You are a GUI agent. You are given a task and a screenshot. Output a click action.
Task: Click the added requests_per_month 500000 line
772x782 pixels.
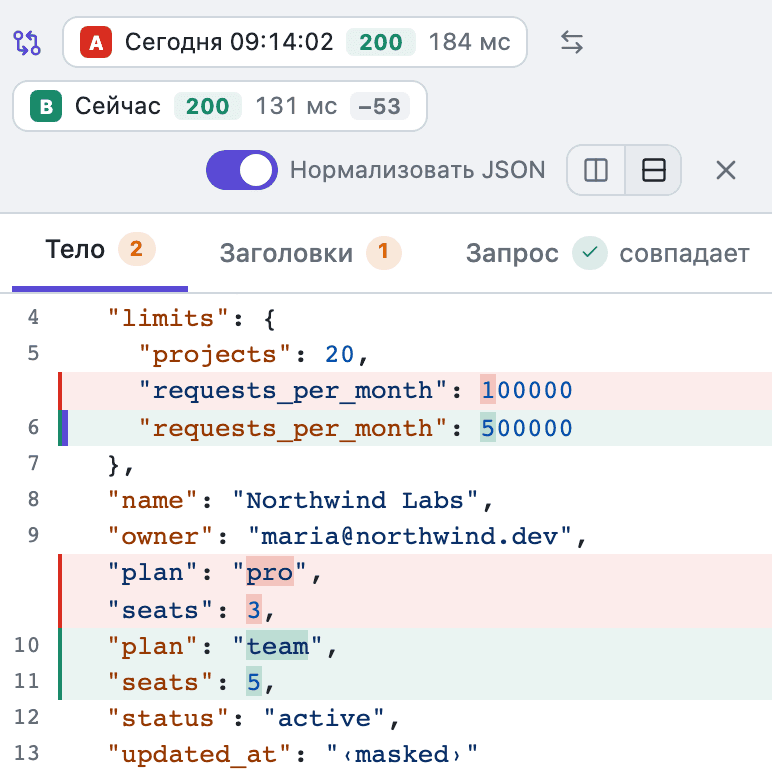pyautogui.click(x=415, y=427)
